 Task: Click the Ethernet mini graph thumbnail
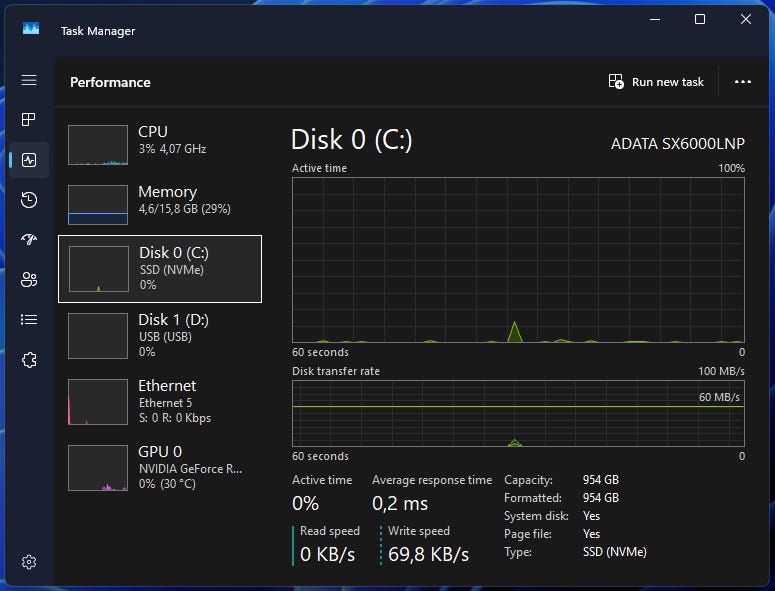(x=98, y=402)
